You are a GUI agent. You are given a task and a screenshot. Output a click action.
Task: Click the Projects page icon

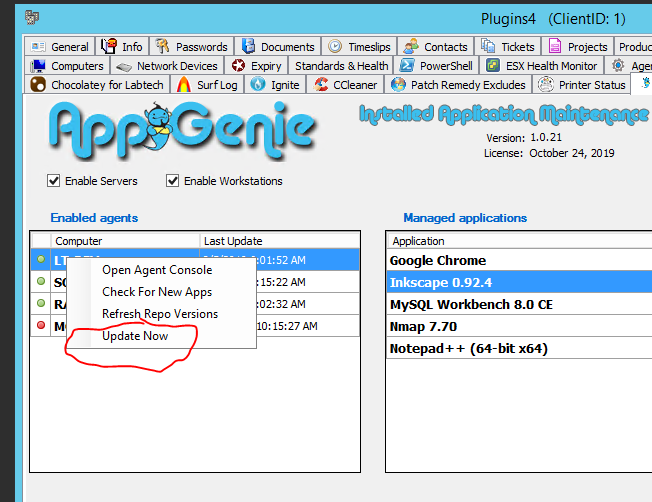coord(555,46)
